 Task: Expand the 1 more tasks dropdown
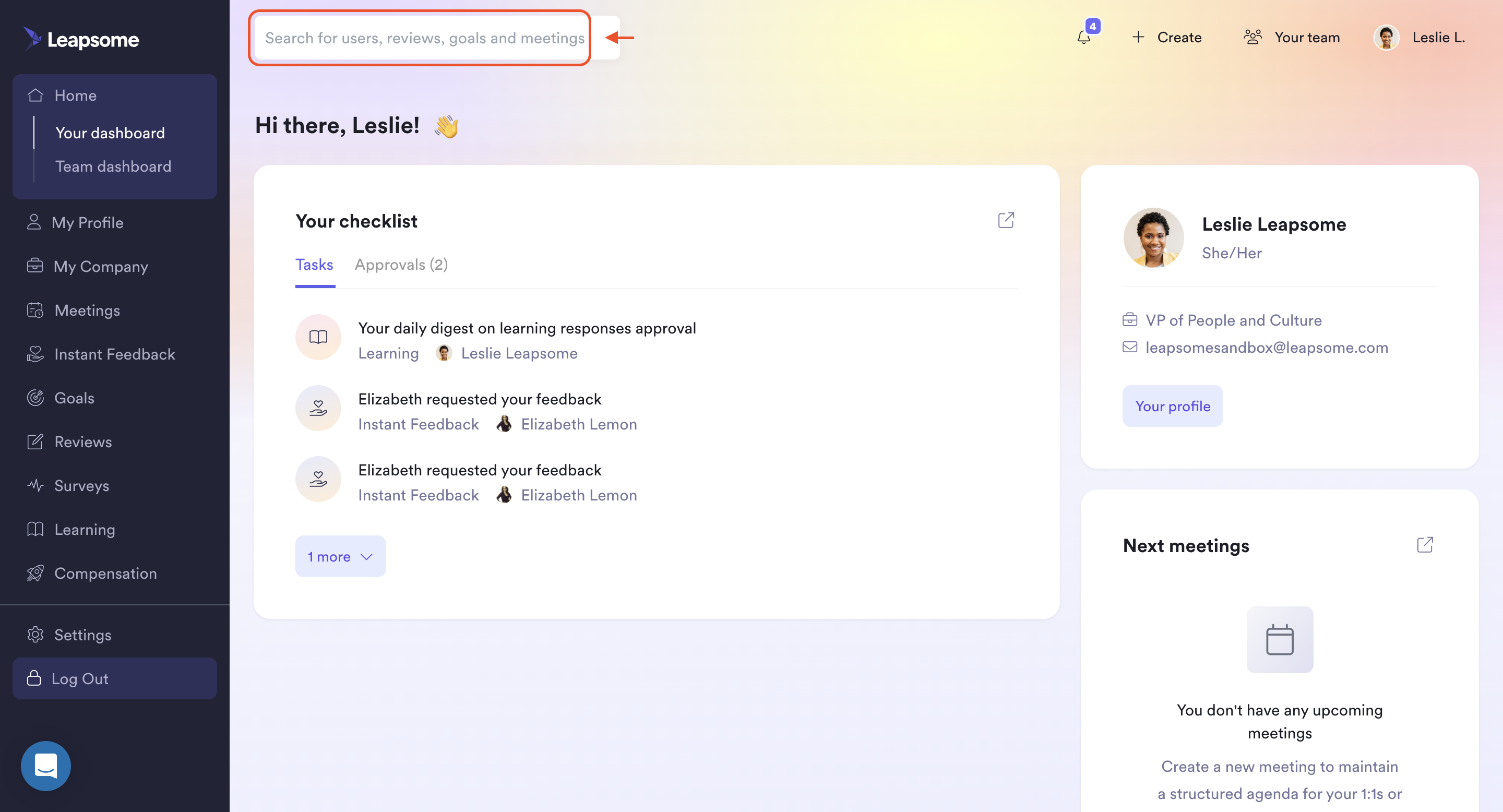coord(340,556)
